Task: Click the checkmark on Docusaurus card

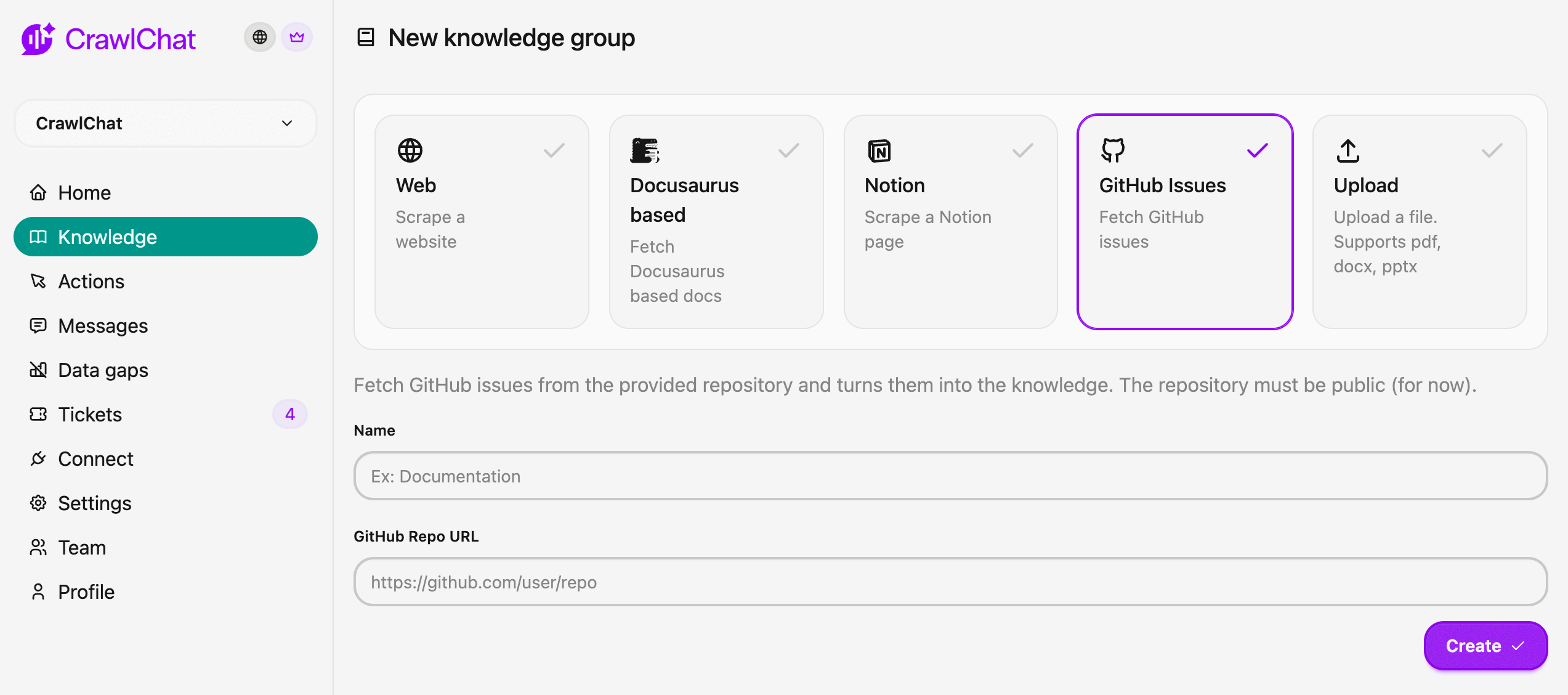Action: coord(789,150)
